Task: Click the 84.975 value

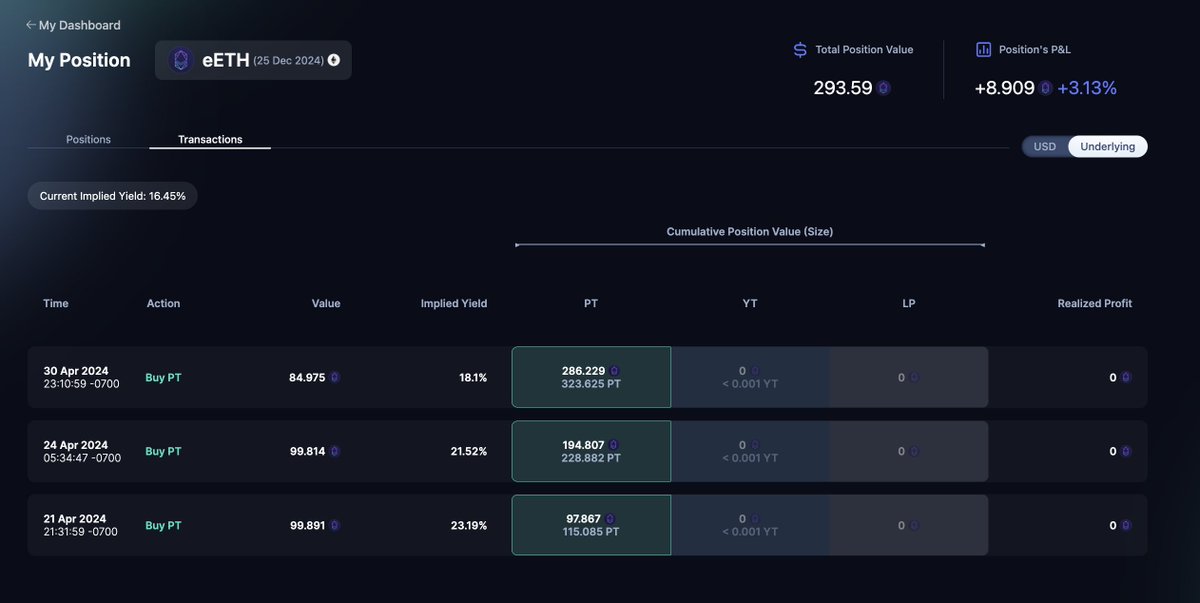Action: (307, 377)
